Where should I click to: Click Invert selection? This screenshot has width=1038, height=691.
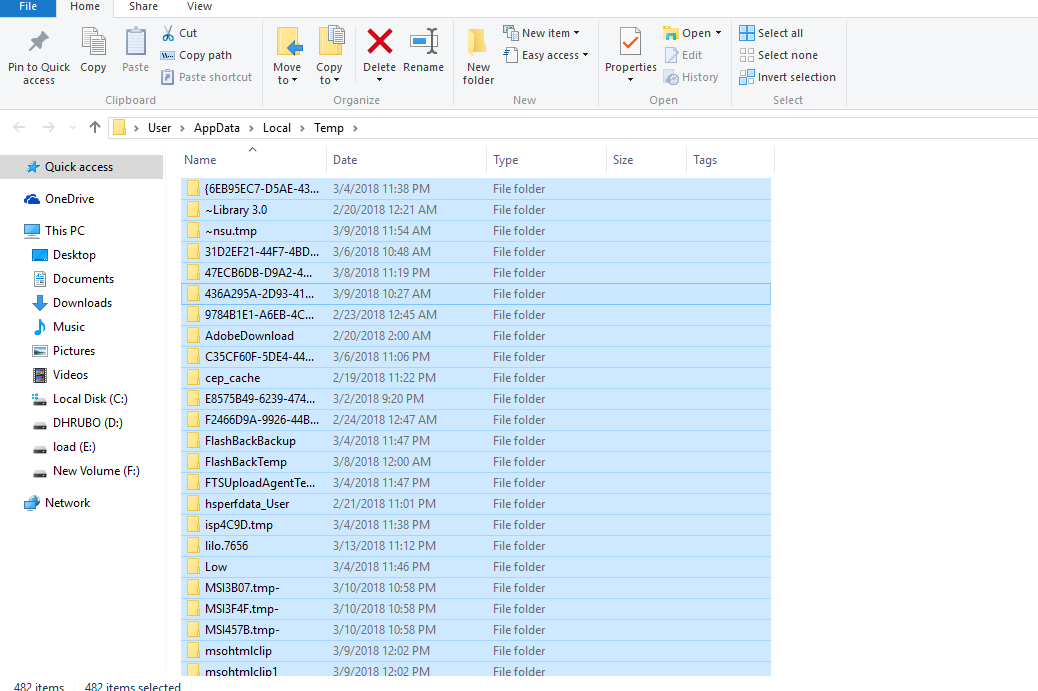point(787,77)
